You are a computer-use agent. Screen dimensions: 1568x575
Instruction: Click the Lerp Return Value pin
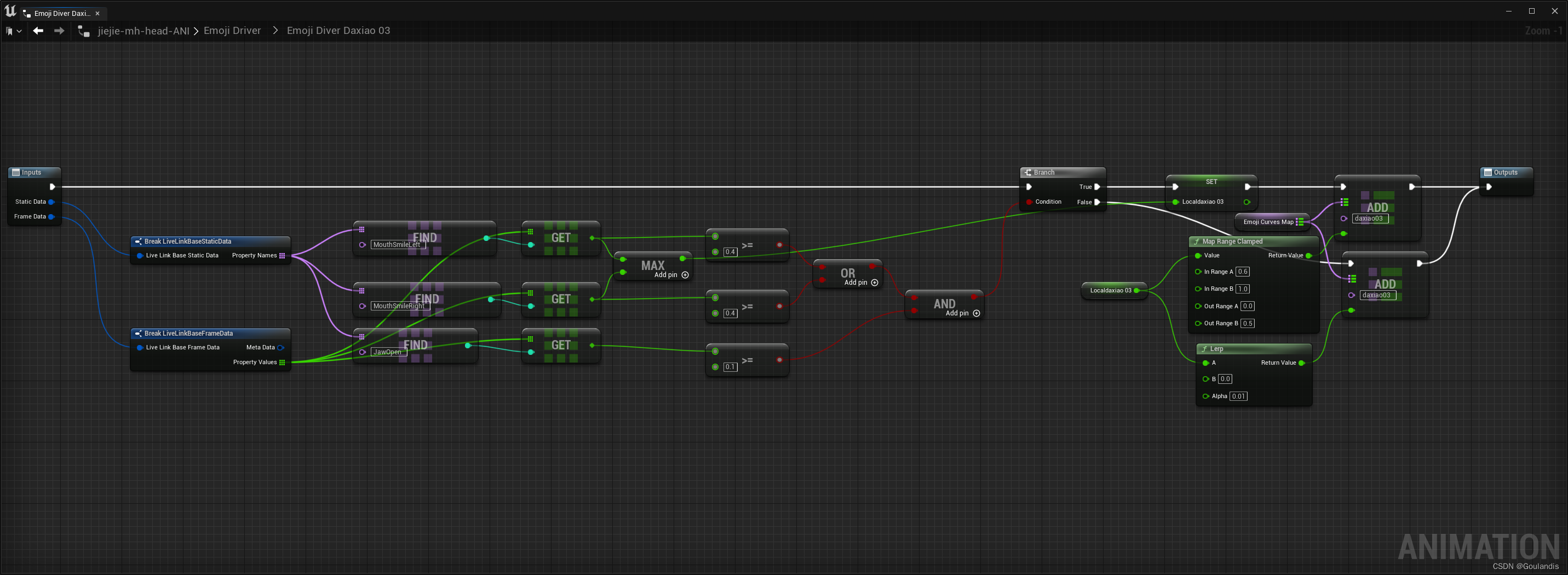pyautogui.click(x=1301, y=363)
